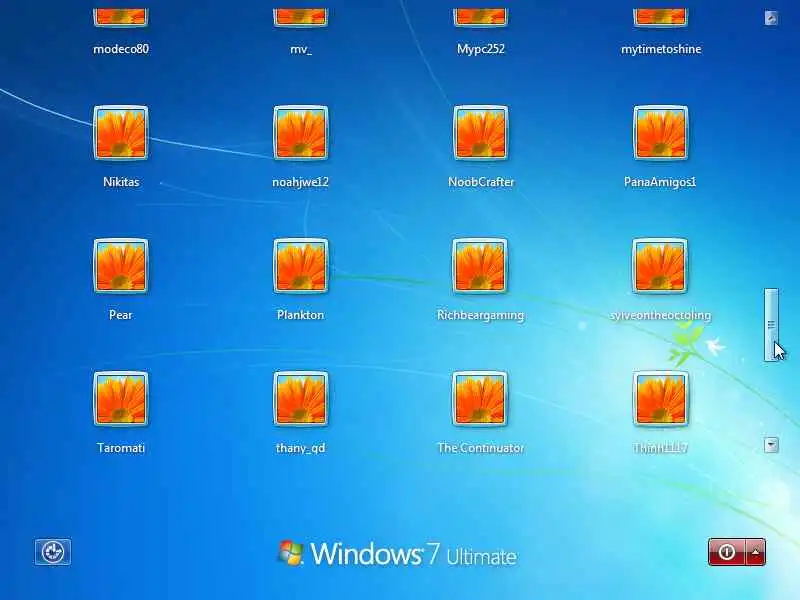
Task: Log in as NoobCrafter user picture
Action: 481,133
